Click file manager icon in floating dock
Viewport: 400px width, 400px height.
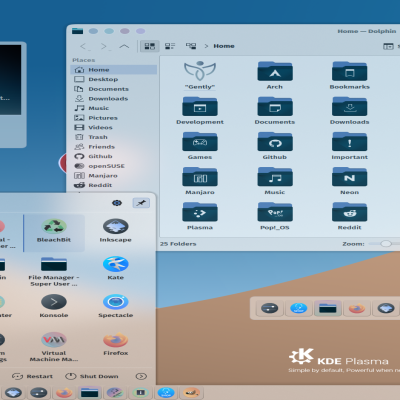tap(328, 308)
